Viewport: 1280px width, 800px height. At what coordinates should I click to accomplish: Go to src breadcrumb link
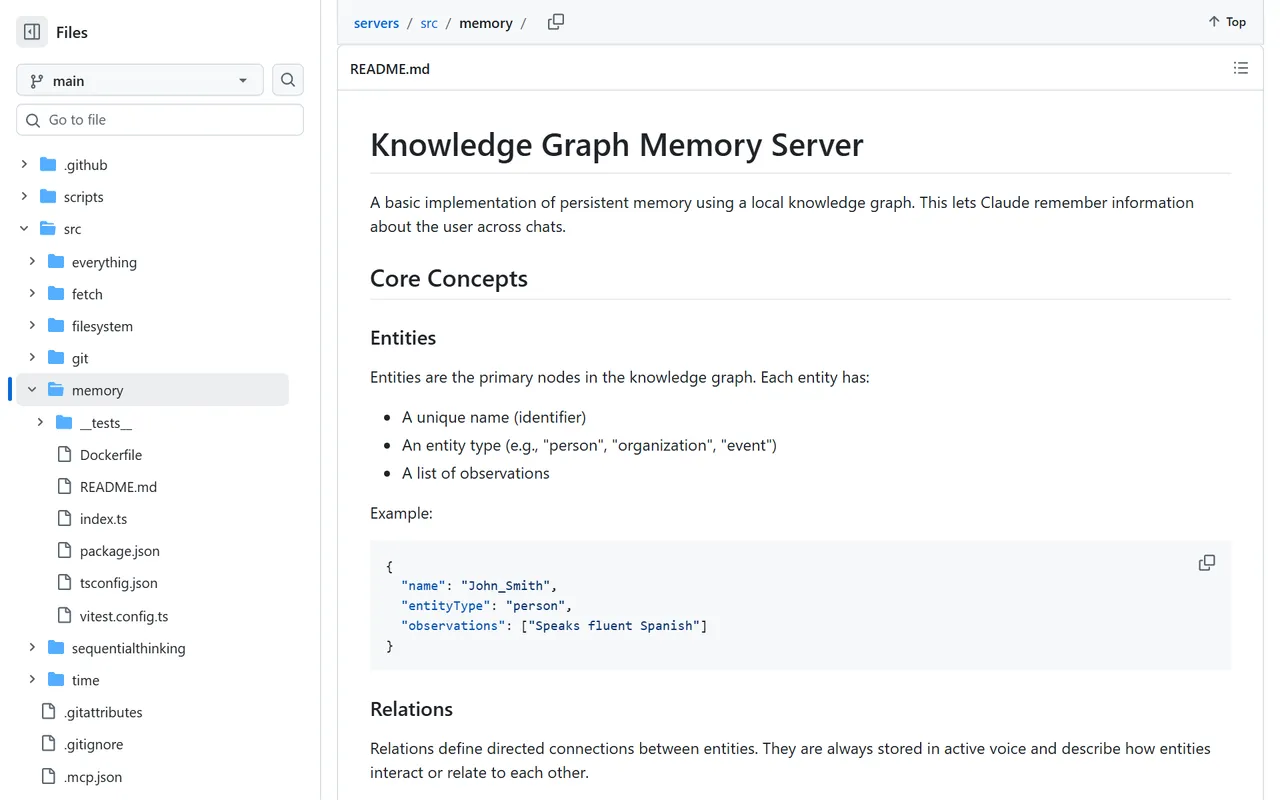coord(429,23)
